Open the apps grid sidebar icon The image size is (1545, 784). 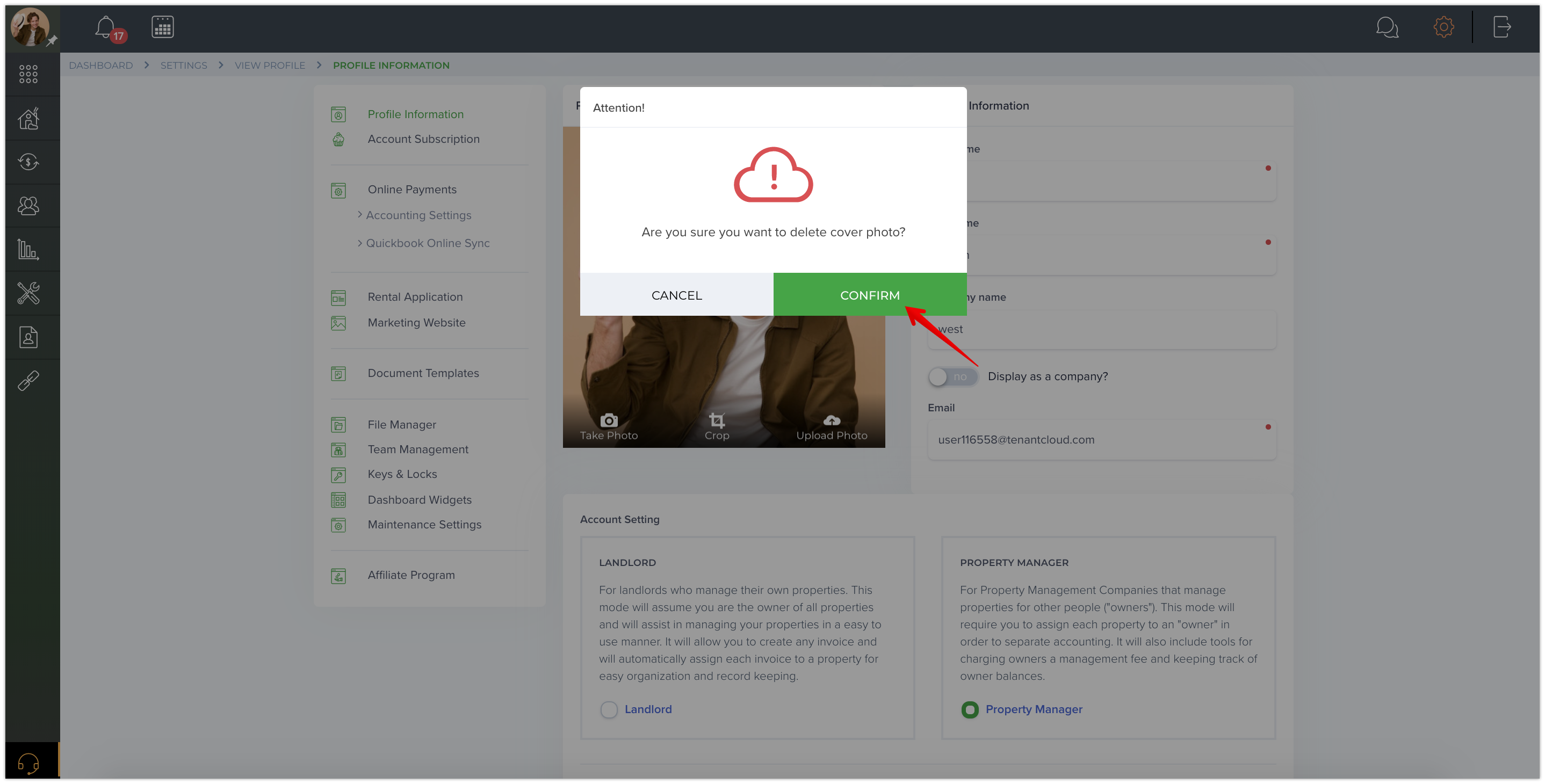pos(28,74)
